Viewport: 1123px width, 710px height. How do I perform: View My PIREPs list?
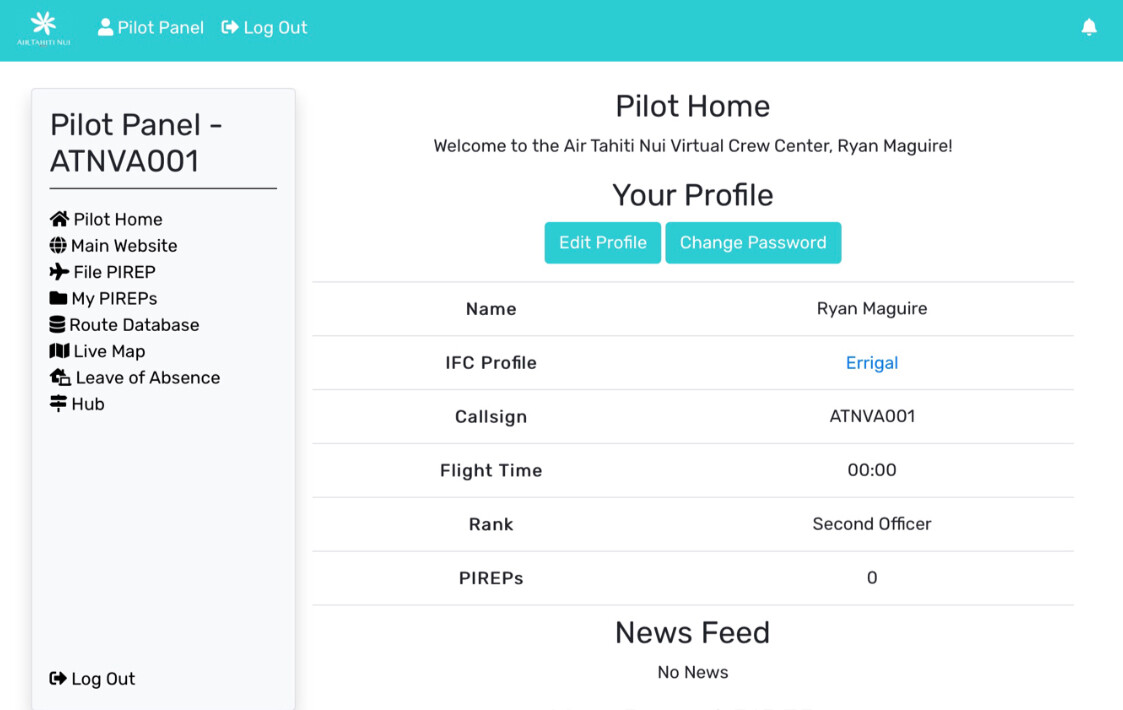coord(103,299)
